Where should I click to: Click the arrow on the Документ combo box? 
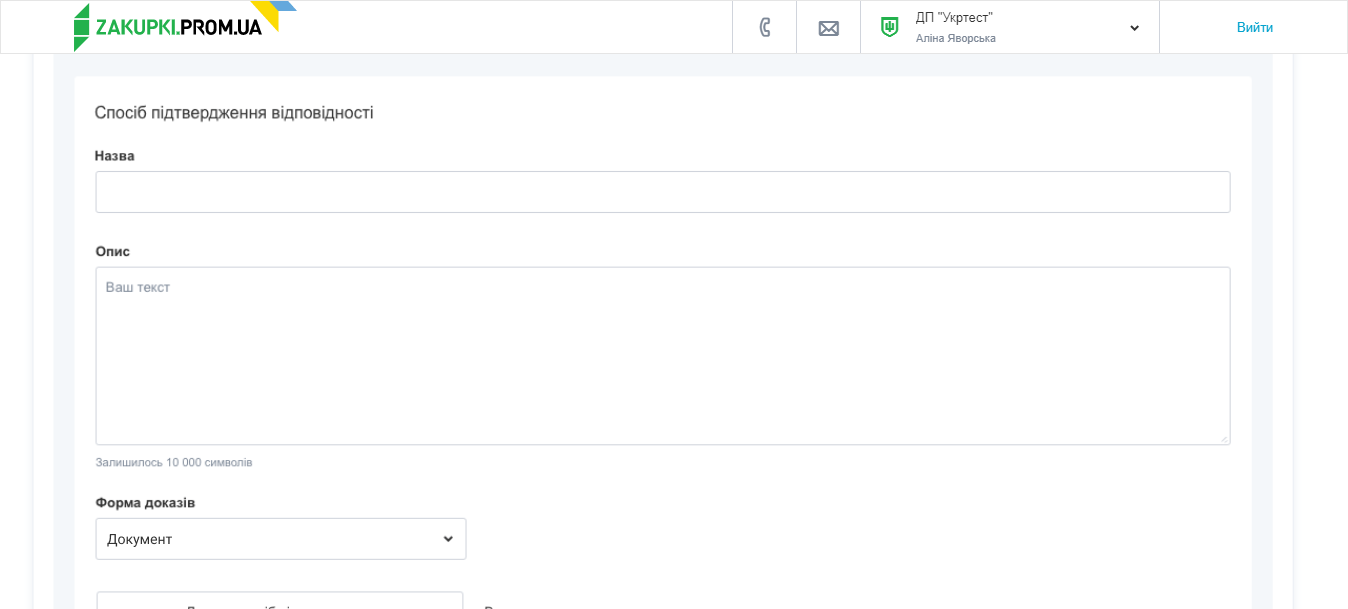pyautogui.click(x=448, y=539)
